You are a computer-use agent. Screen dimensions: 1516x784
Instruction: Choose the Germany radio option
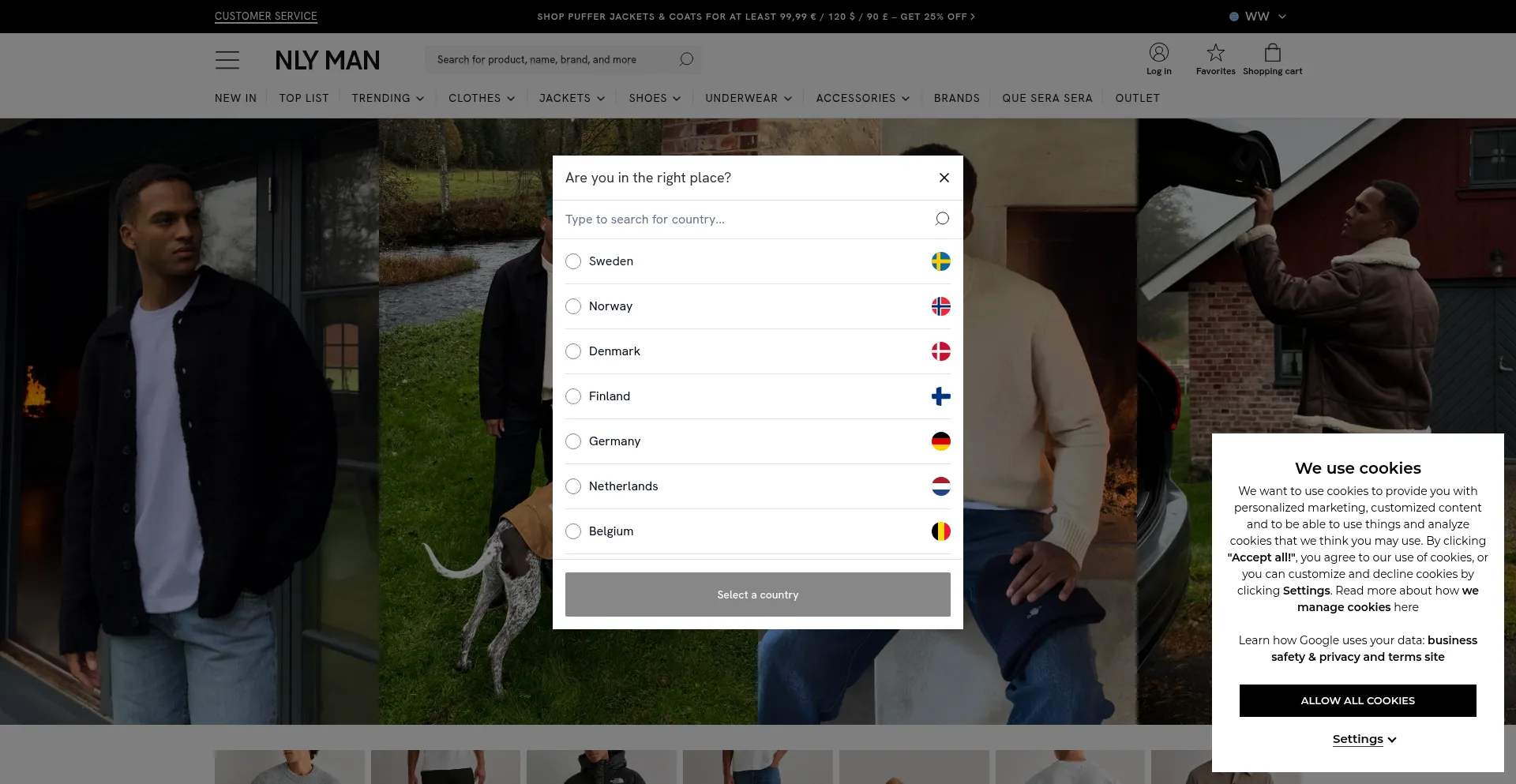point(573,441)
